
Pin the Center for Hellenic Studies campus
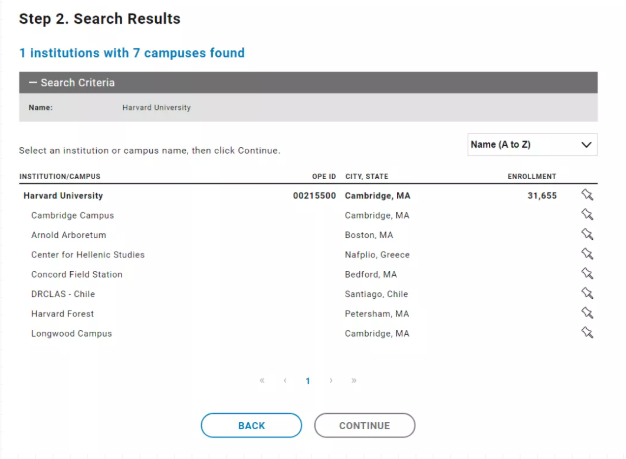click(x=587, y=255)
